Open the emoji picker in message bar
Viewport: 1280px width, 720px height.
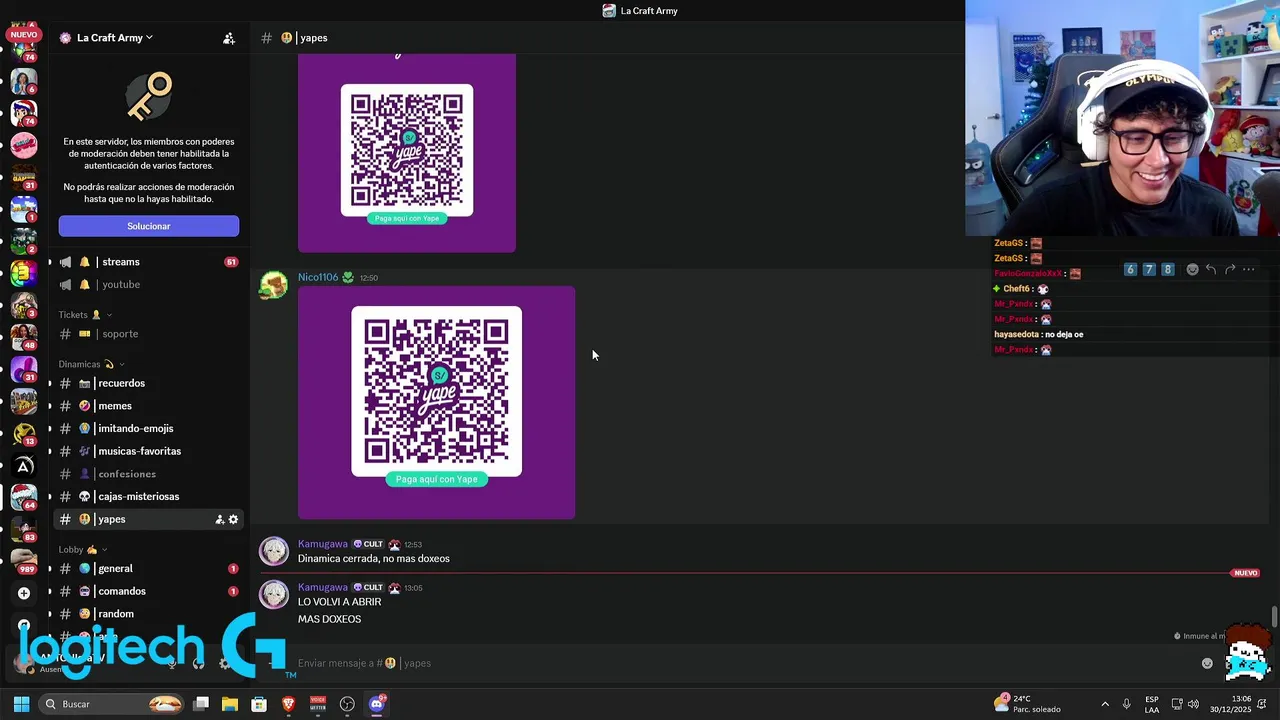point(1207,663)
